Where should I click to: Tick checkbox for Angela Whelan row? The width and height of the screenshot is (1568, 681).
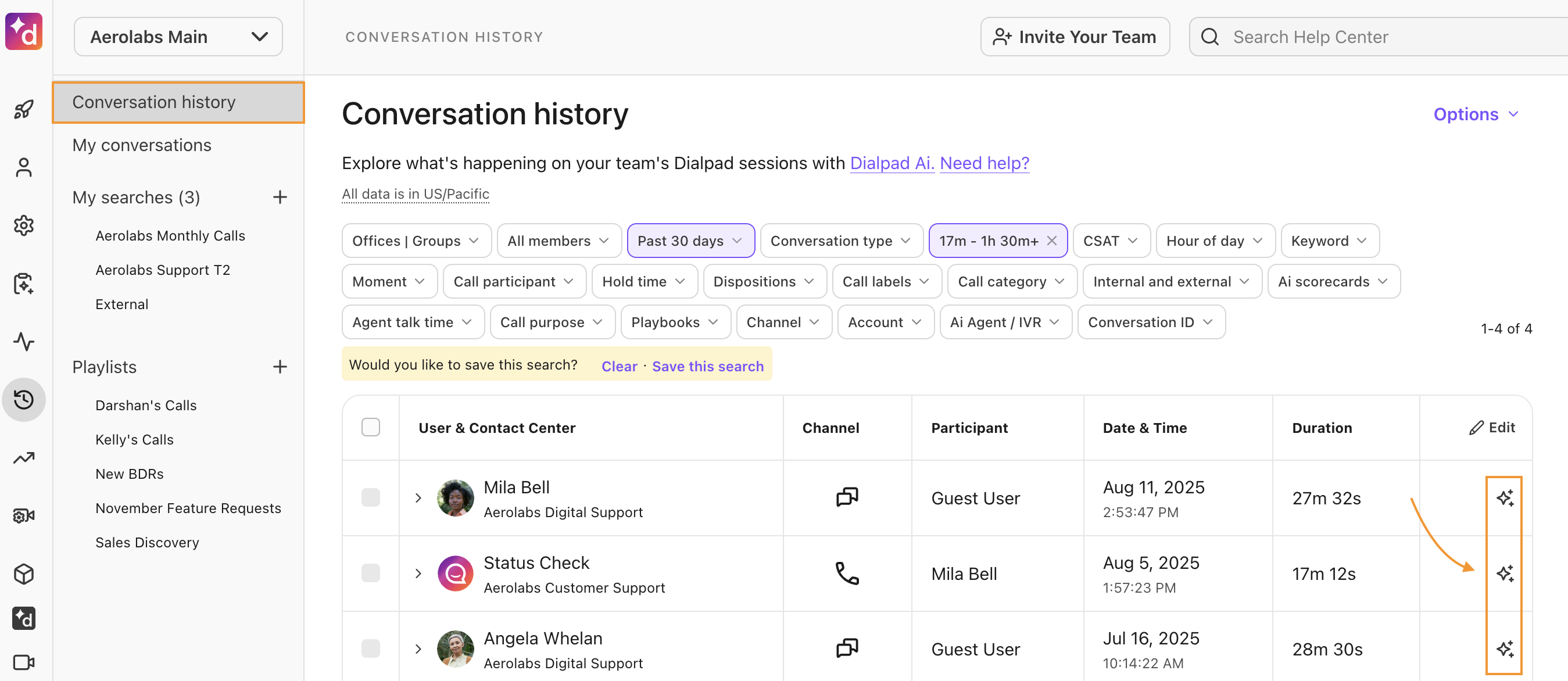pyautogui.click(x=371, y=648)
